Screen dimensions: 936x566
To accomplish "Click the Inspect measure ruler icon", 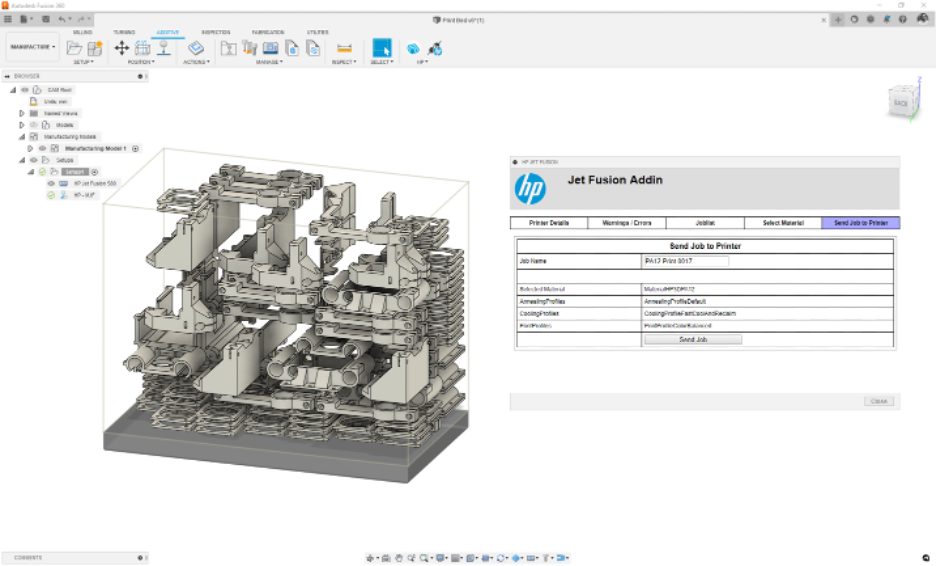I will click(344, 47).
